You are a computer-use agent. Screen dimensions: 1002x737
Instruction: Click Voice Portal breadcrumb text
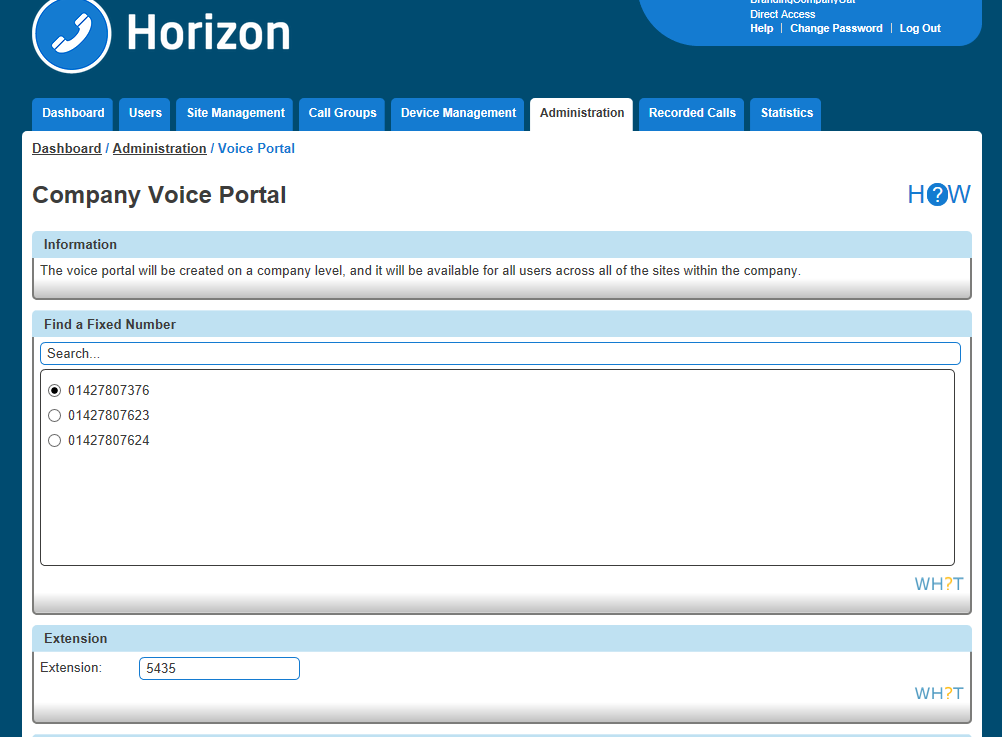coord(256,148)
